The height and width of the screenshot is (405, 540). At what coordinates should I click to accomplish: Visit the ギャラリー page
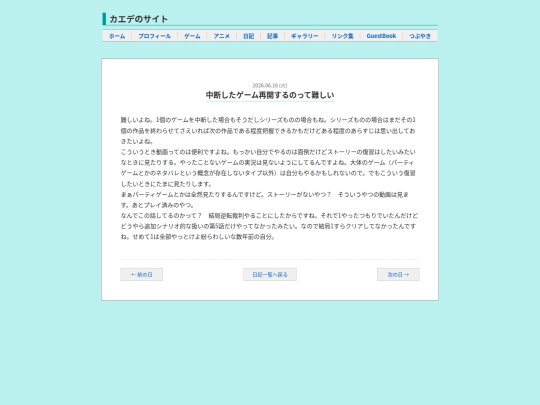pyautogui.click(x=305, y=36)
